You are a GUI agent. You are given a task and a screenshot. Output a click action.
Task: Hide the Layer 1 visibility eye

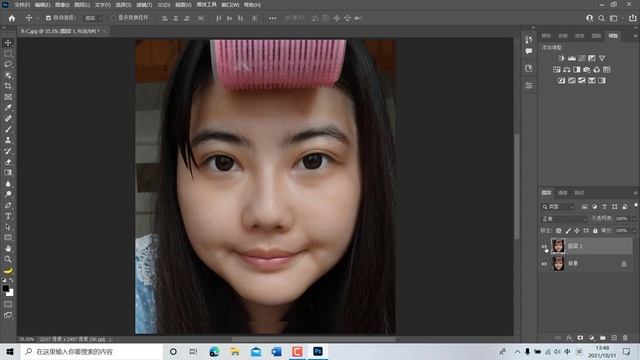(x=544, y=246)
